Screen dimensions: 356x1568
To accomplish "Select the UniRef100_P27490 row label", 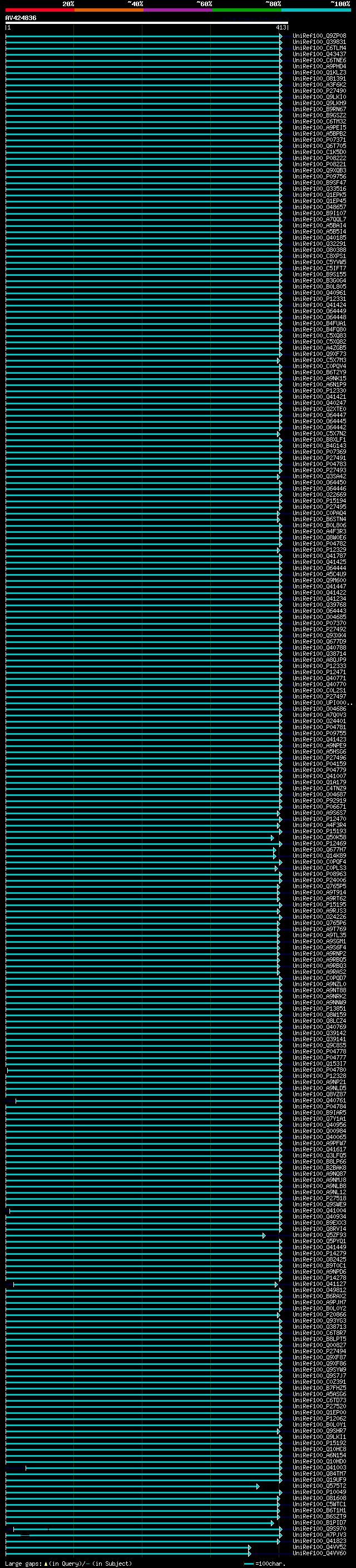I will [319, 91].
